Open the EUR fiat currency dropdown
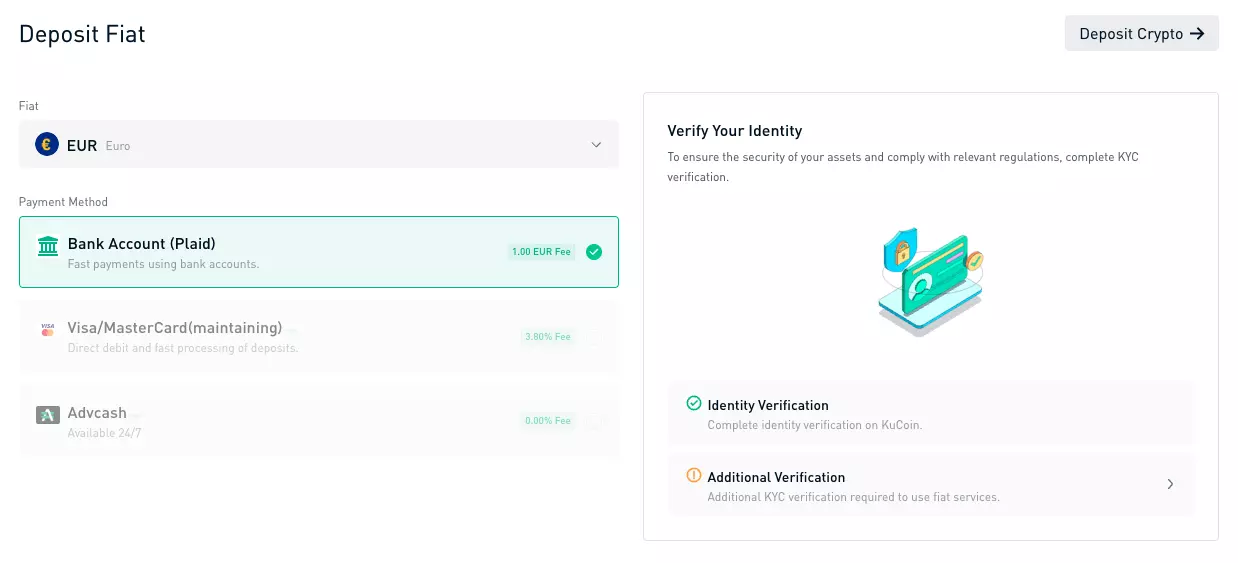The width and height of the screenshot is (1238, 563). tap(318, 145)
